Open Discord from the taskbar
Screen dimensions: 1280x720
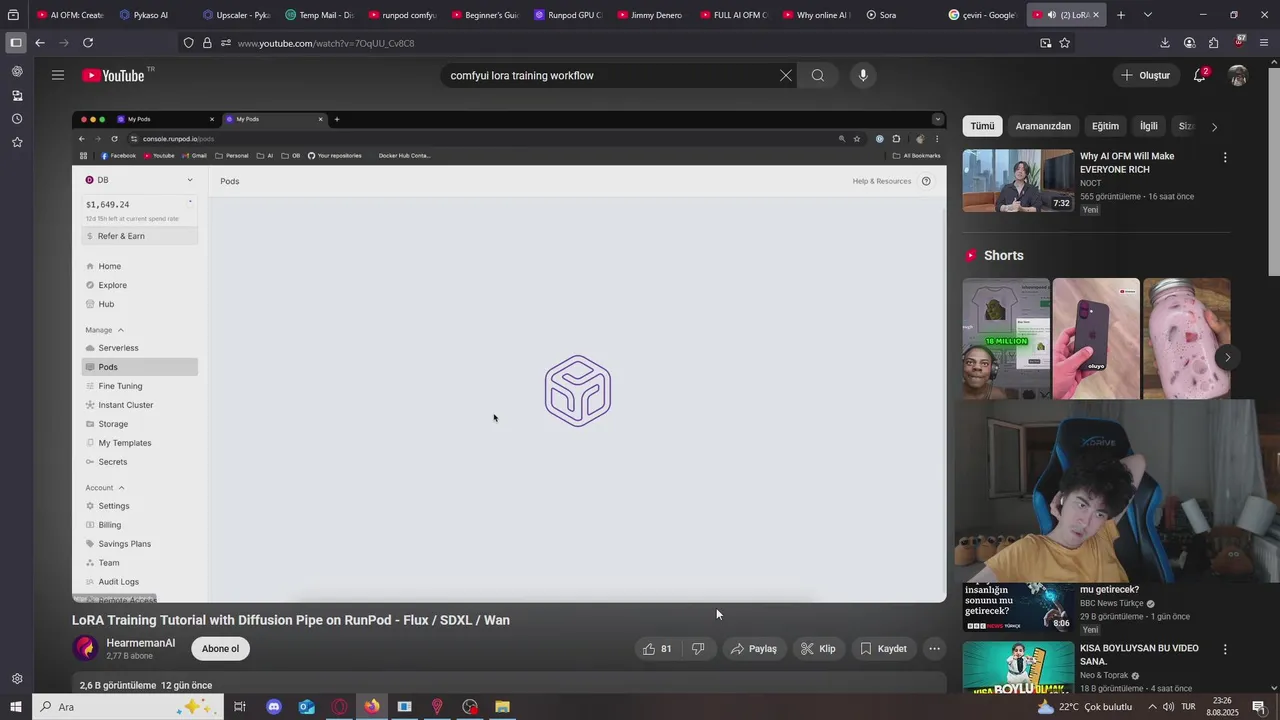pyautogui.click(x=274, y=707)
